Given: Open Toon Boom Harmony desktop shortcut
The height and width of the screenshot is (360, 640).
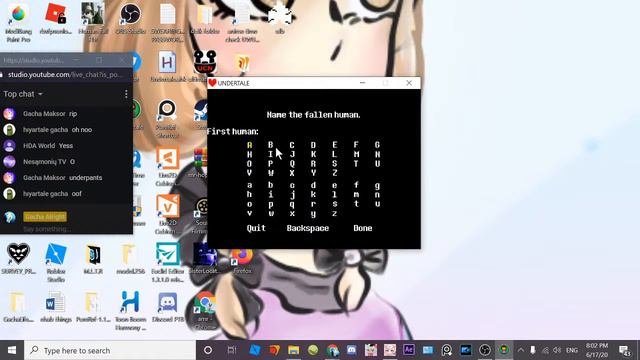Looking at the screenshot, I should 130,310.
